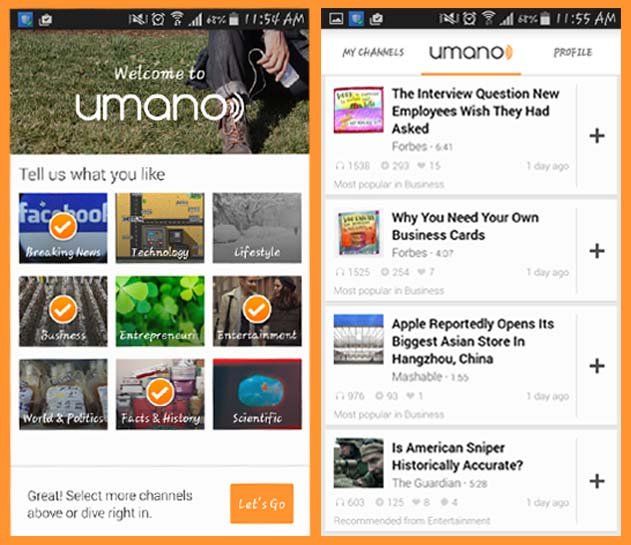Viewport: 631px width, 545px height.
Task: Open the umano home tab logo
Action: [x=471, y=53]
